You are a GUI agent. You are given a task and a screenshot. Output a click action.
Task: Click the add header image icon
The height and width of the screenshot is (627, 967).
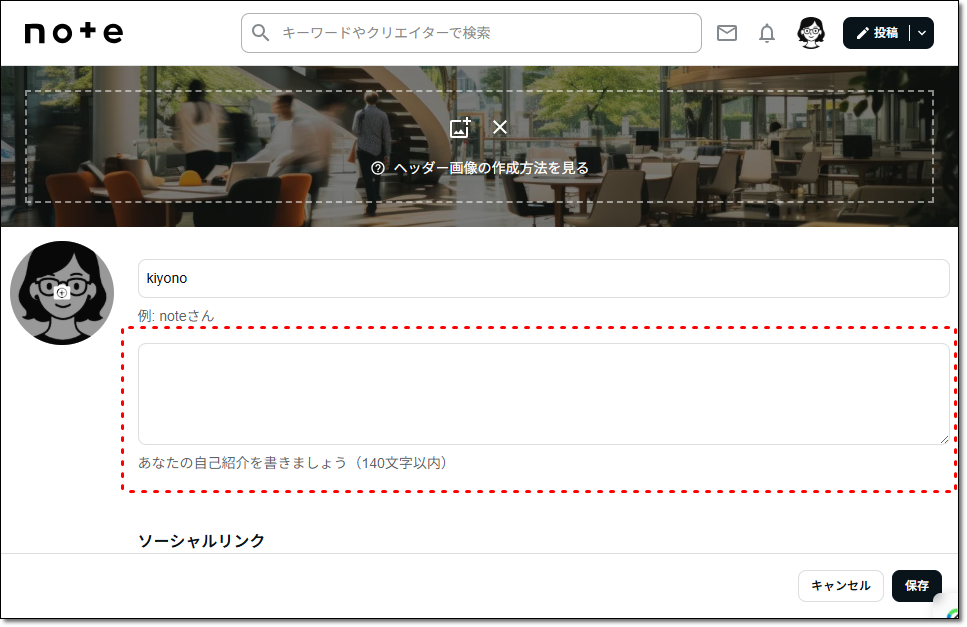pos(460,128)
